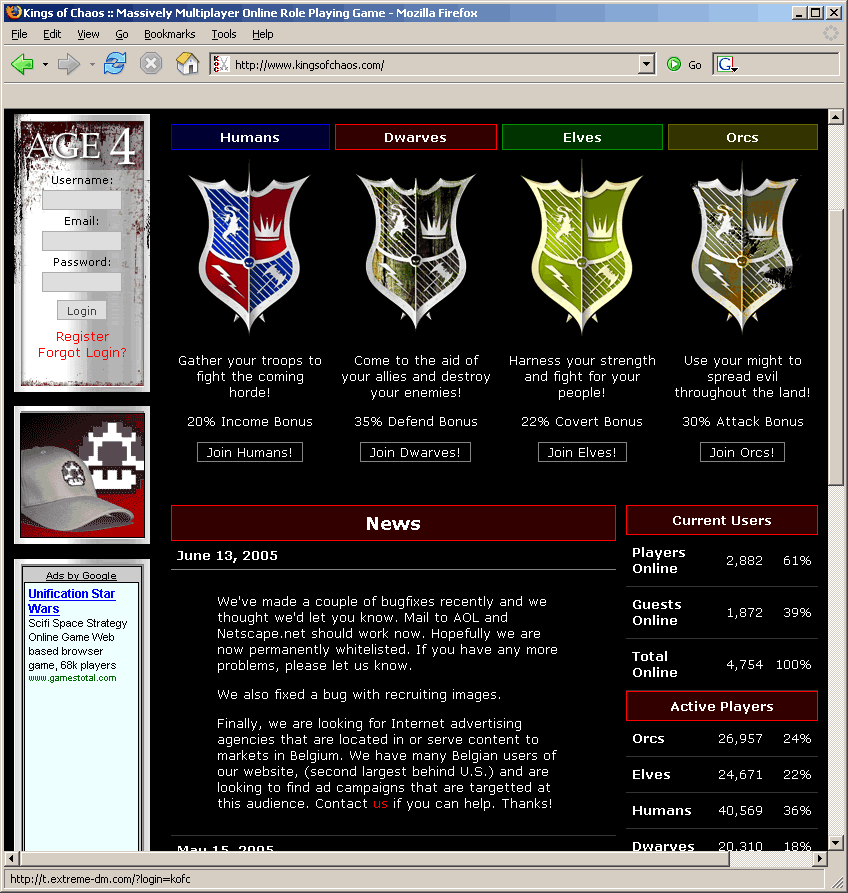
Task: Click into the Username input field
Action: click(x=81, y=200)
